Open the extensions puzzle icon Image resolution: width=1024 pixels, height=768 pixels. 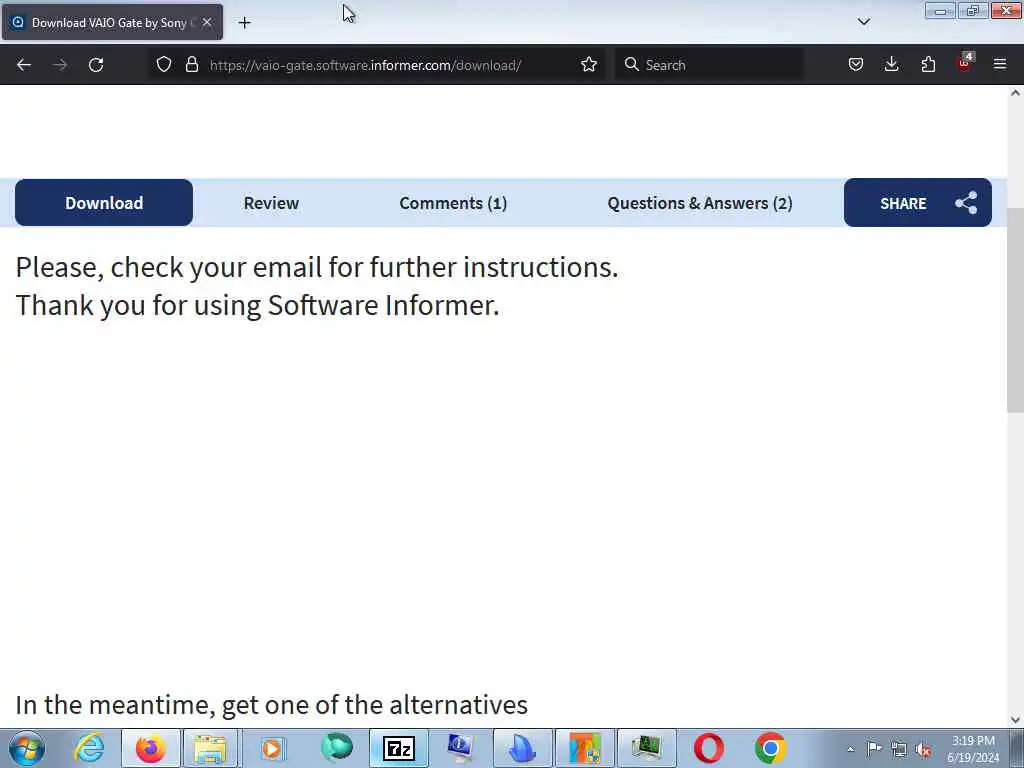pos(928,65)
